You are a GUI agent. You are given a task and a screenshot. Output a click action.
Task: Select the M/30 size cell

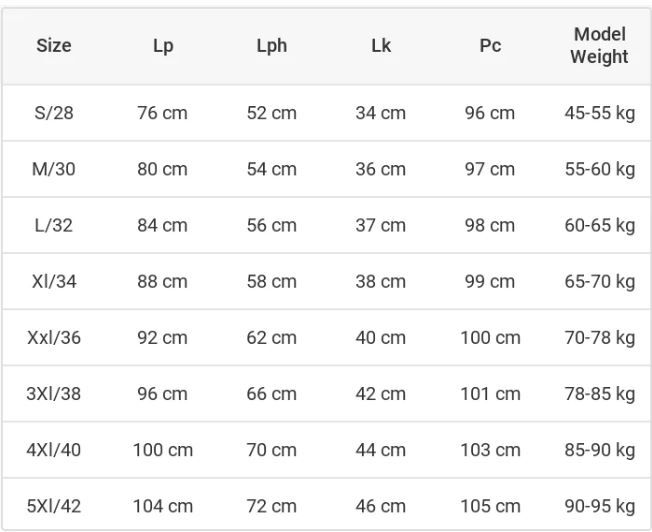tap(54, 169)
